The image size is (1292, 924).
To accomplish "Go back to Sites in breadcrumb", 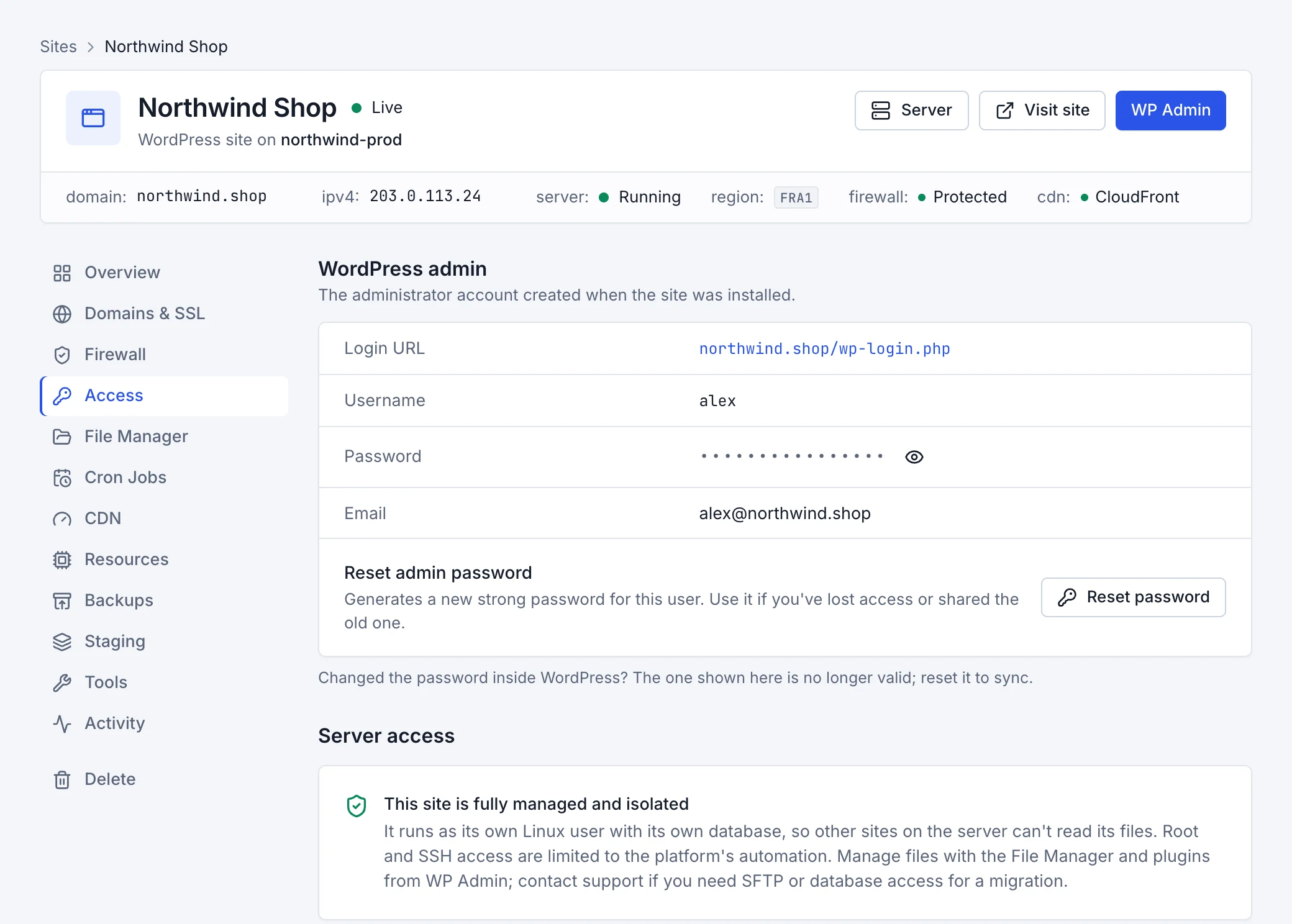I will (58, 47).
